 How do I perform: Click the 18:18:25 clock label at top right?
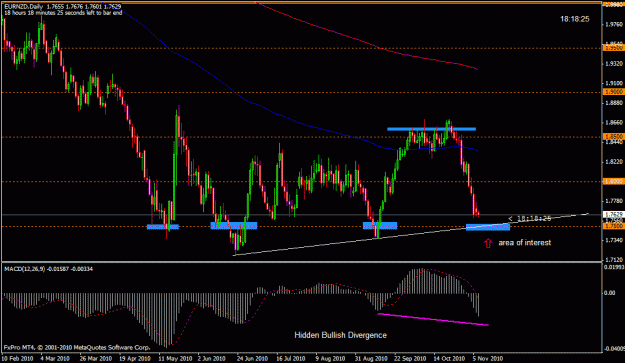[574, 19]
